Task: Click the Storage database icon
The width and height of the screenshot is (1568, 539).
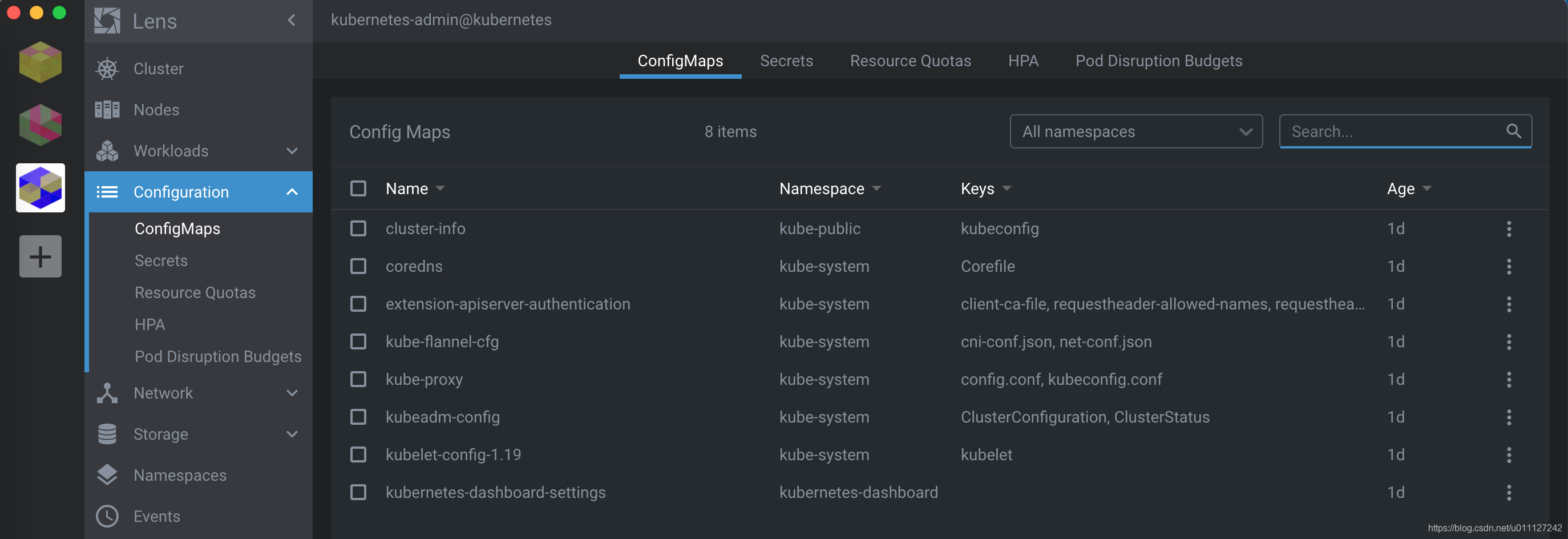Action: 107,435
